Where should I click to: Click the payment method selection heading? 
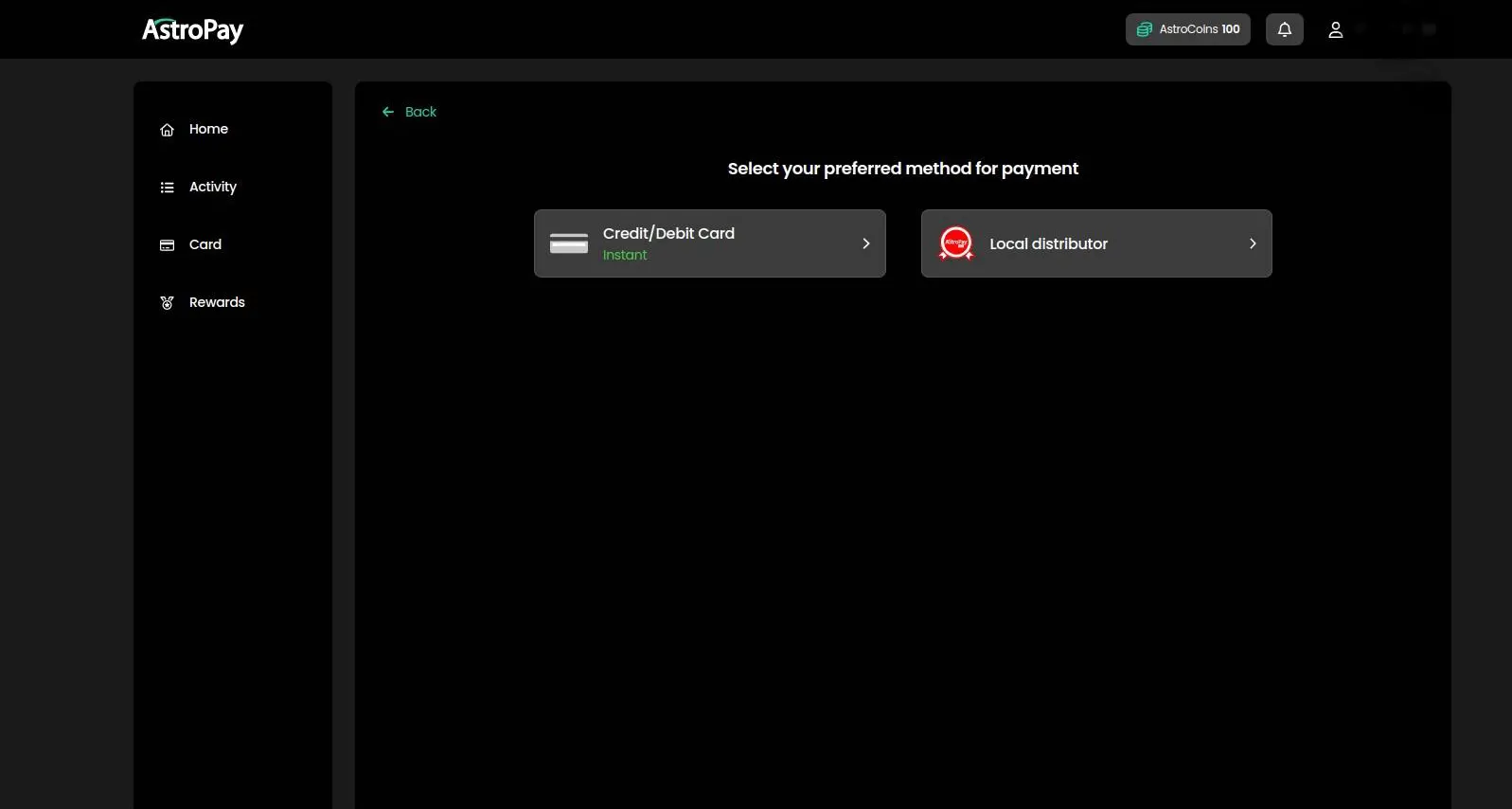(x=903, y=169)
